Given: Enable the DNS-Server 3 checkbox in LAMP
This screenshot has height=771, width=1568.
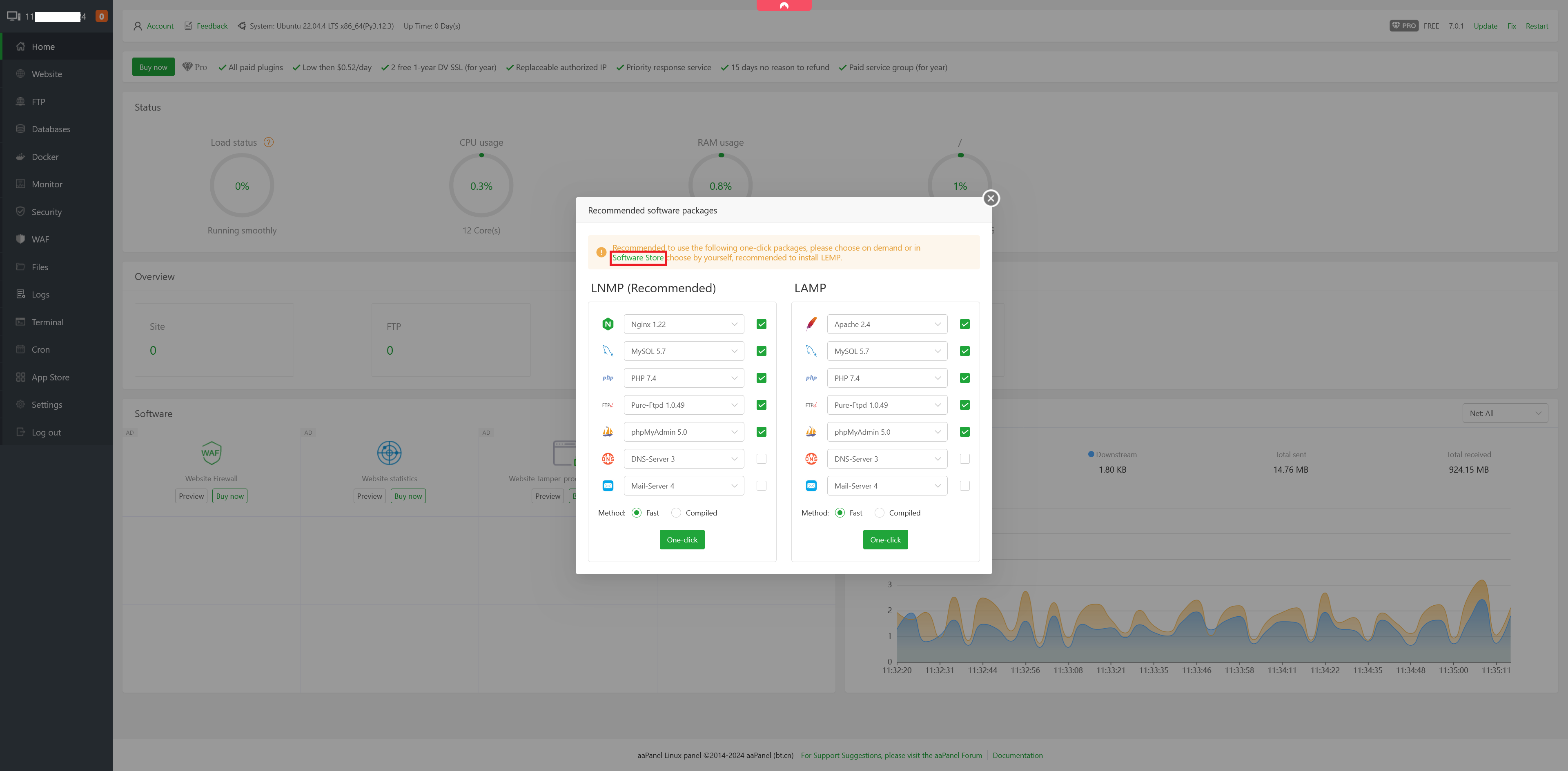Looking at the screenshot, I should pyautogui.click(x=964, y=458).
